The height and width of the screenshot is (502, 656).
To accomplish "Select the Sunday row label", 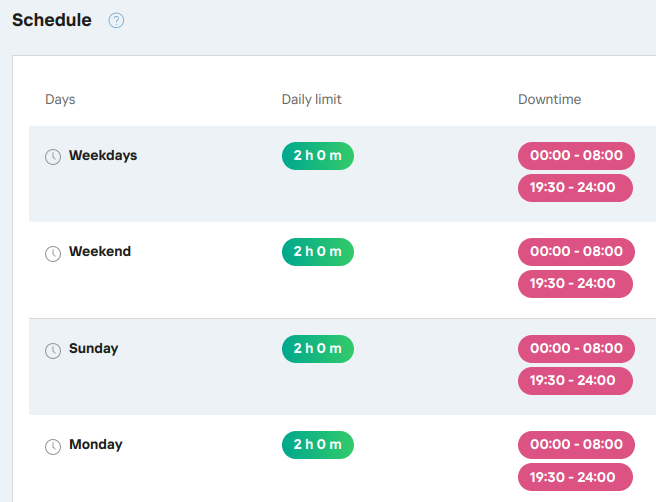I will [93, 349].
